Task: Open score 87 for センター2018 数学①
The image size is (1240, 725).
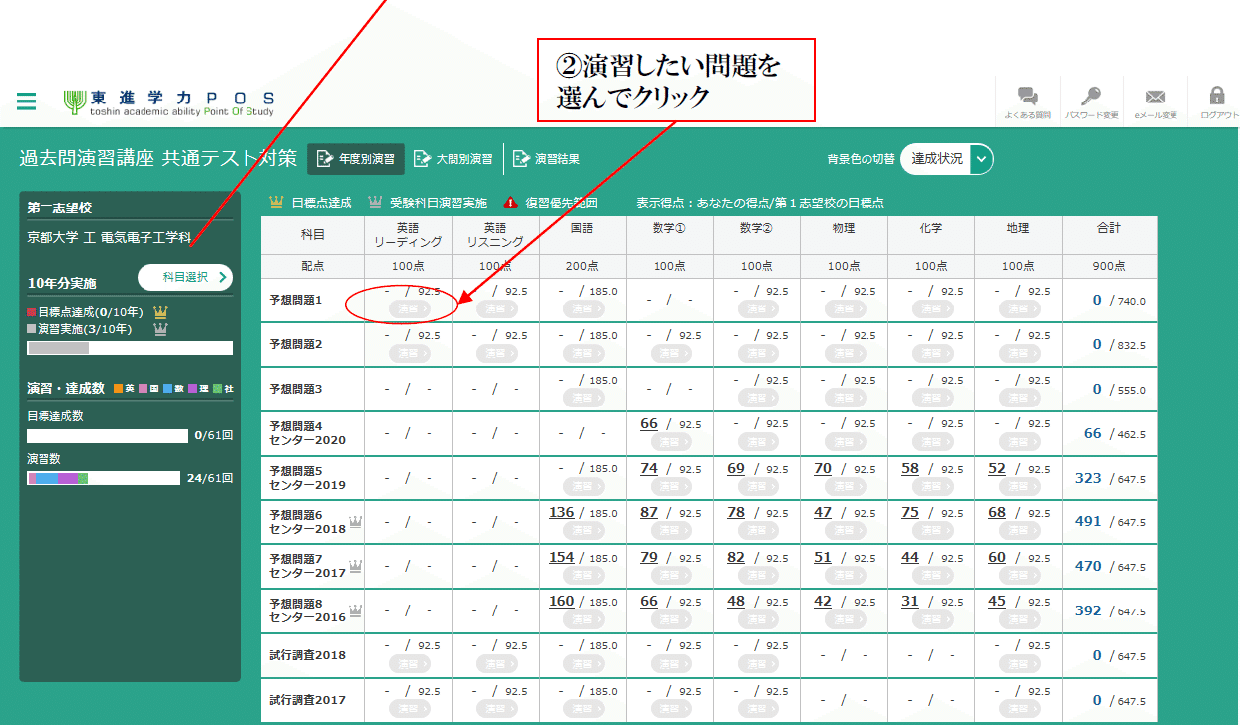Action: (x=649, y=512)
